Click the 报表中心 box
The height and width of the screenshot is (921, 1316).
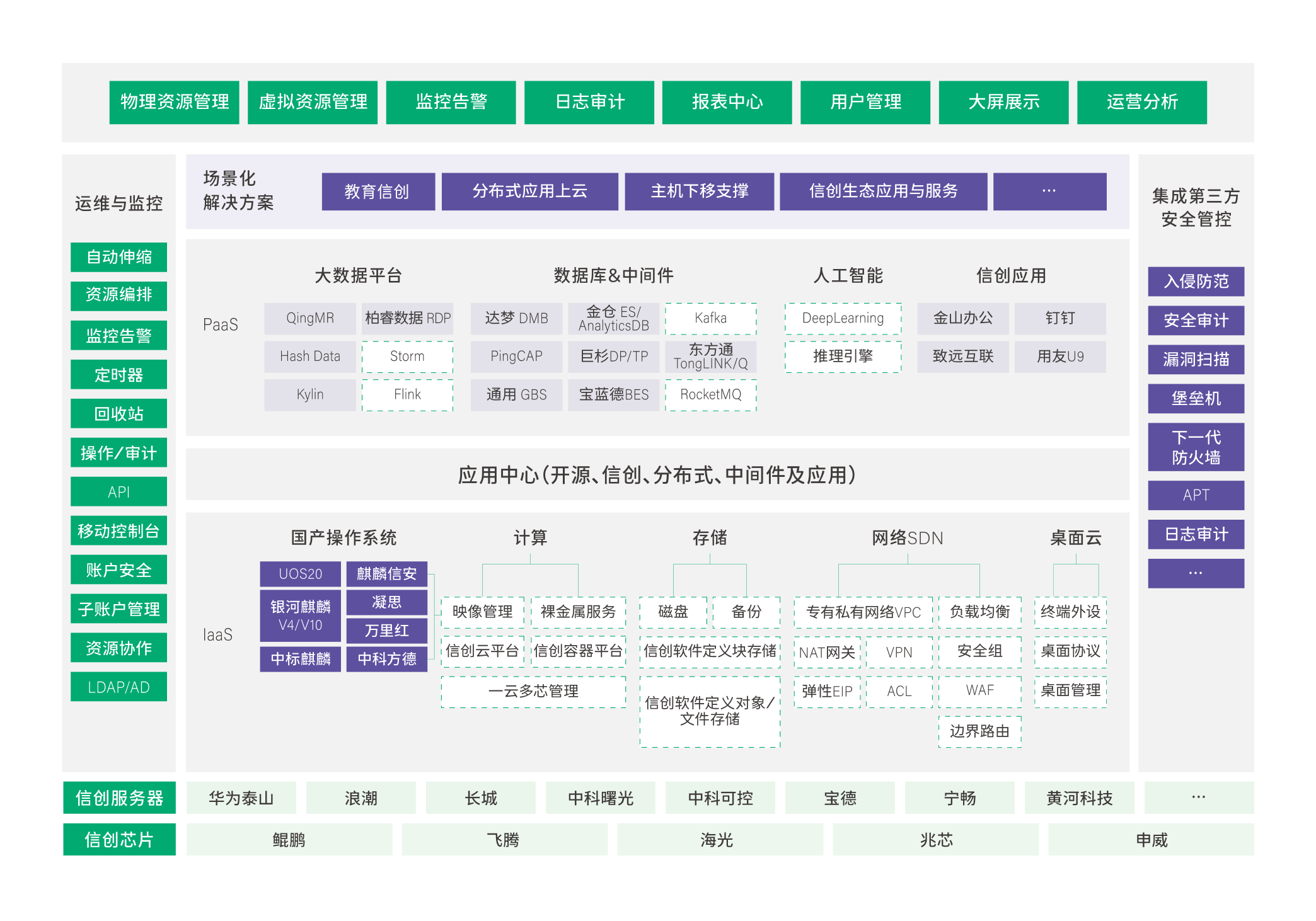coord(727,102)
